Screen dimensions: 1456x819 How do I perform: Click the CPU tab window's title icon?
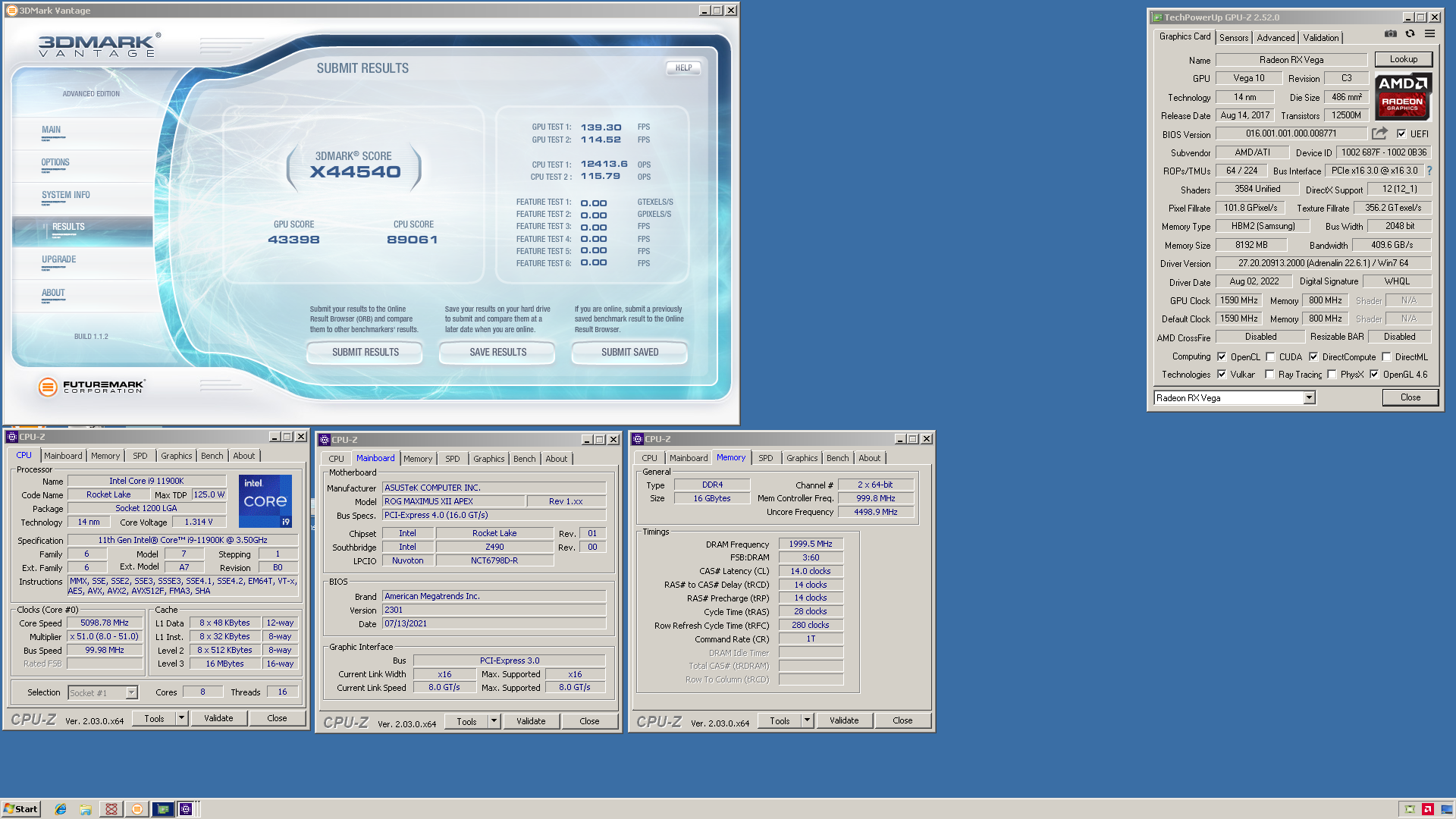[x=12, y=437]
